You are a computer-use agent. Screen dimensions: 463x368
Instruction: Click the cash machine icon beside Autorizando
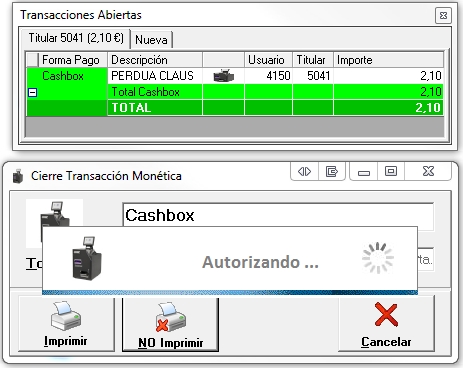[x=87, y=258]
